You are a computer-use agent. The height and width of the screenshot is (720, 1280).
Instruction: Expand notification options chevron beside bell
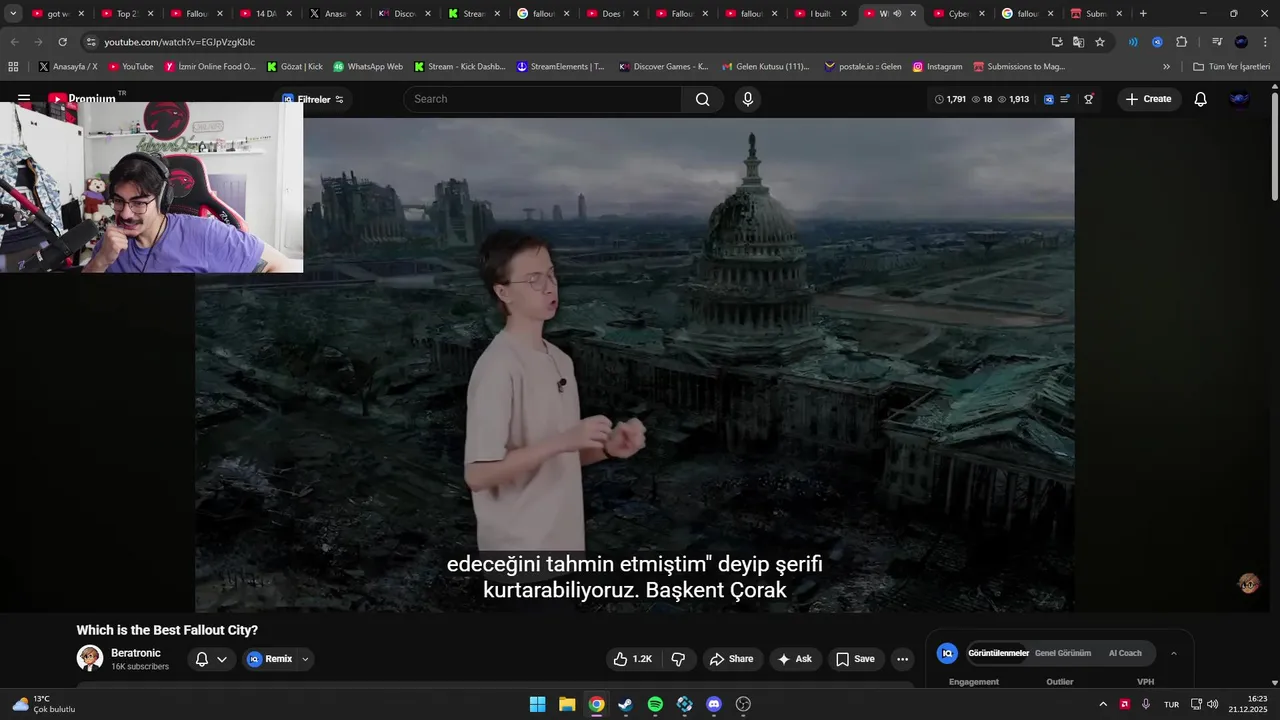coord(222,659)
